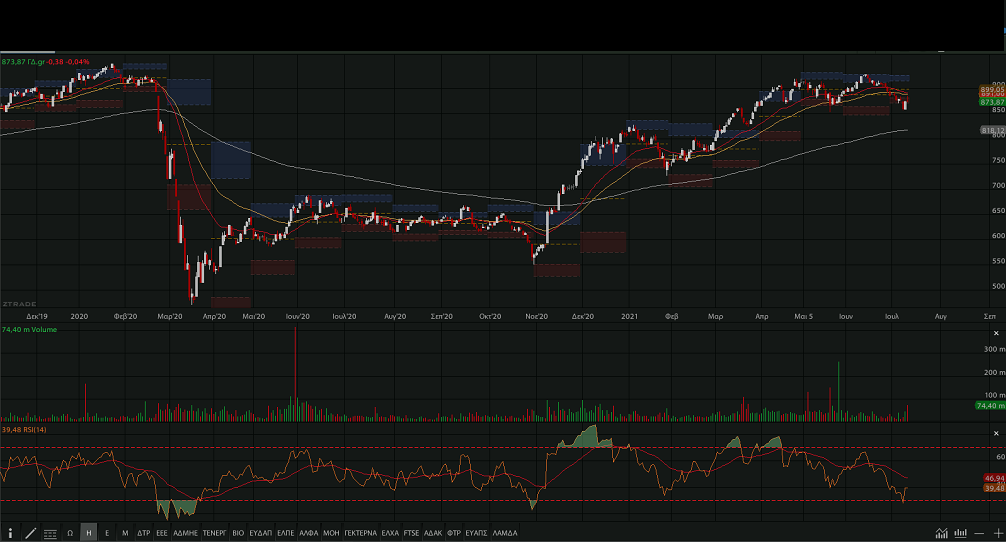Switch to the M monthly timeframe

tap(125, 534)
